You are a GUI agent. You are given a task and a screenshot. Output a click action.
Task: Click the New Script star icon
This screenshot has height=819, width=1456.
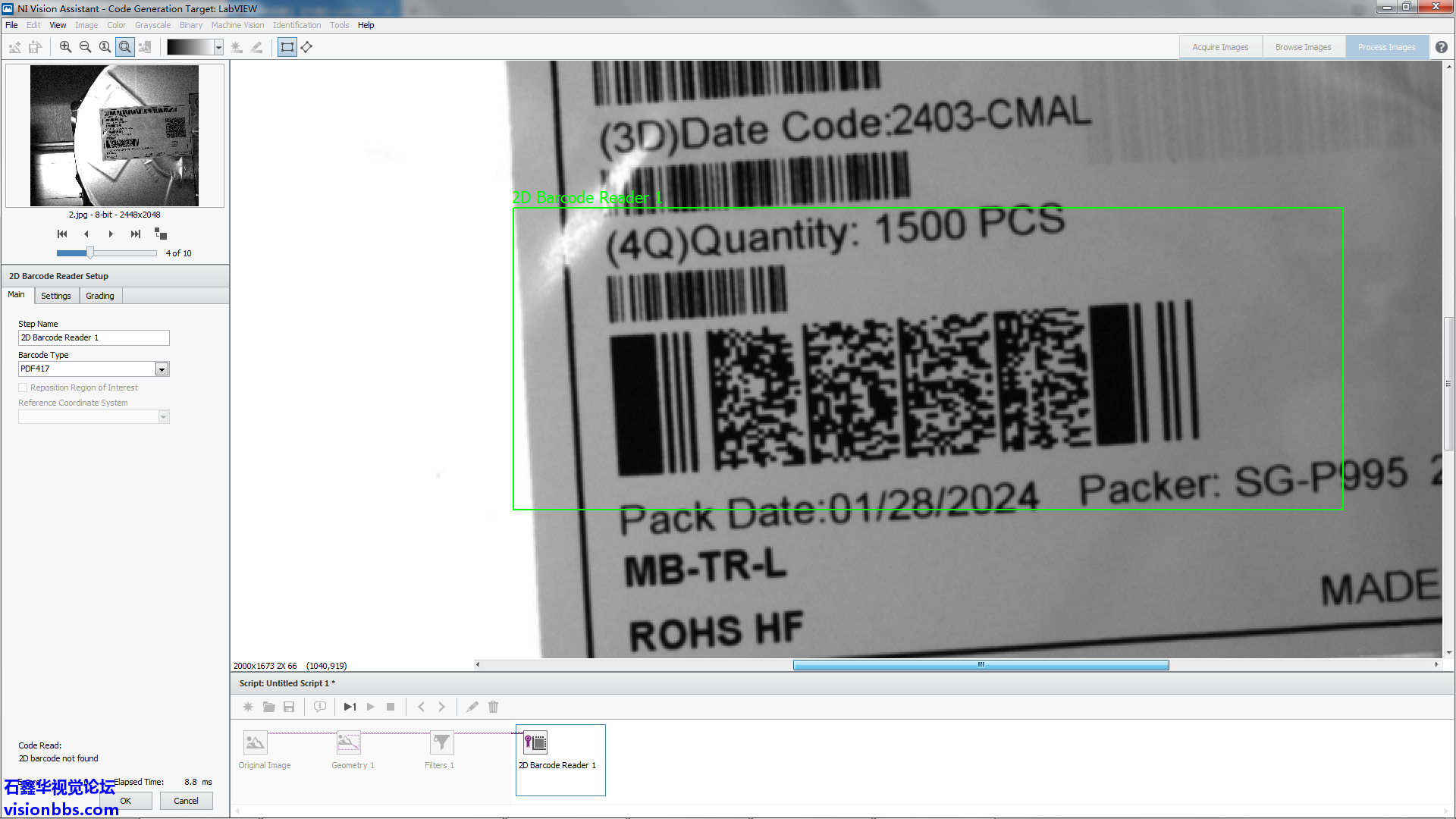(248, 707)
